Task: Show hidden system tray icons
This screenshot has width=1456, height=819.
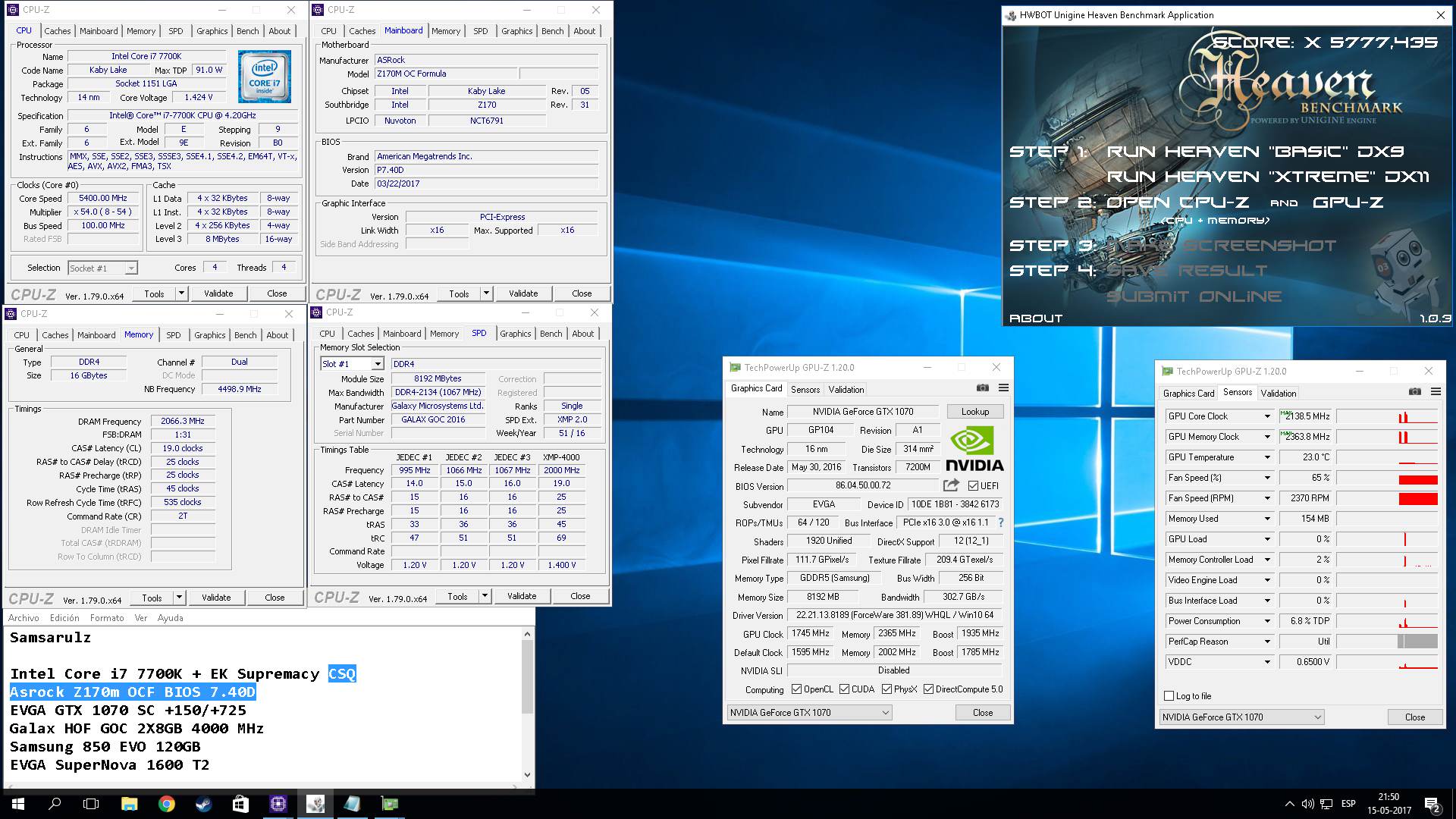Action: (1289, 804)
